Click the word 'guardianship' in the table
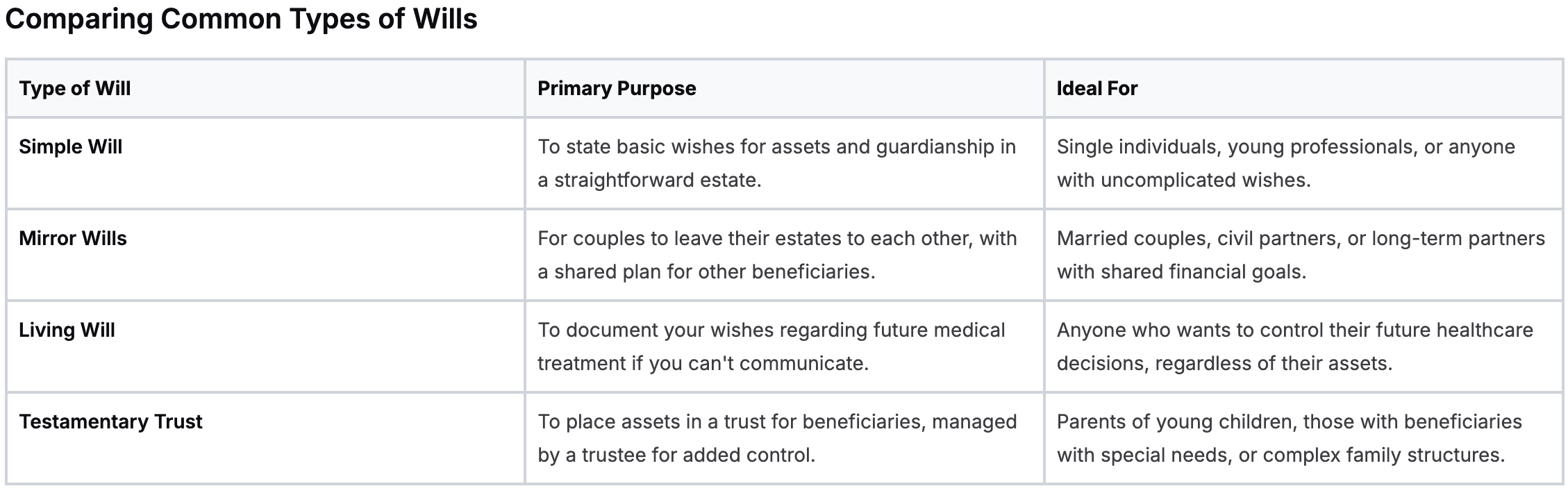The width and height of the screenshot is (1568, 493). pyautogui.click(x=935, y=147)
